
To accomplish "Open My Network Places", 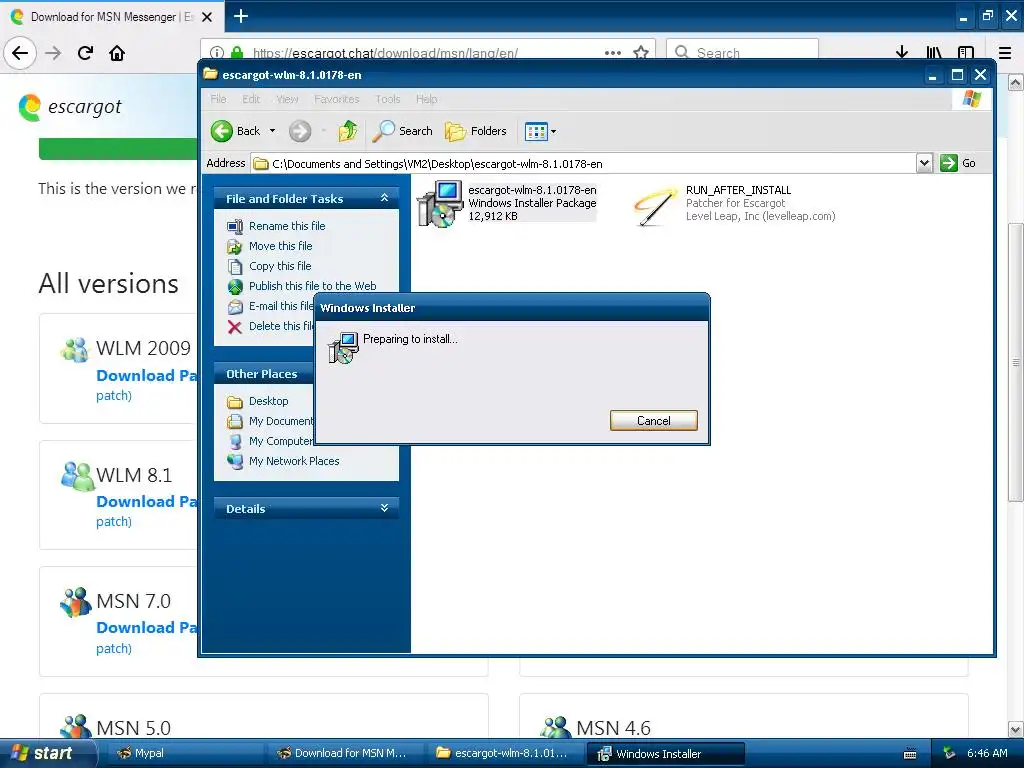I will tap(294, 461).
